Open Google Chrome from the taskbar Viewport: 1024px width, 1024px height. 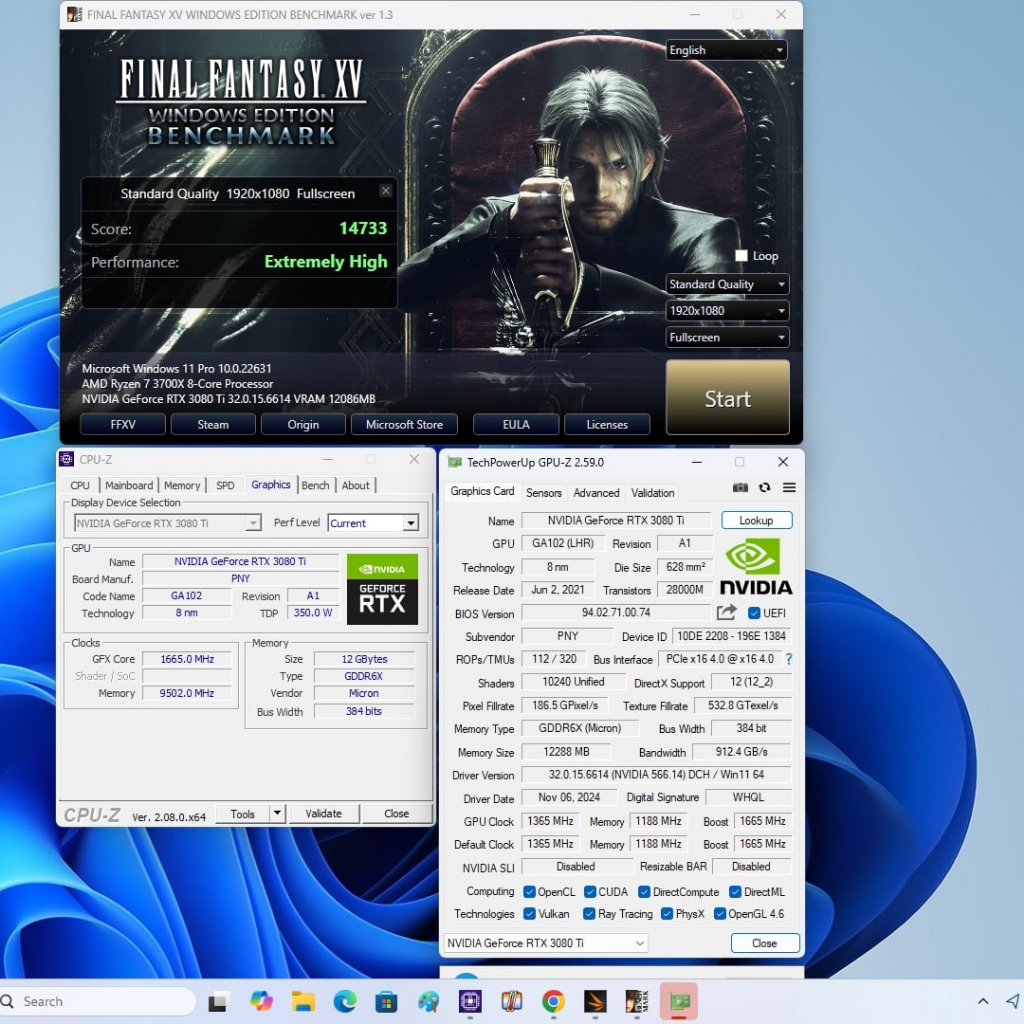point(553,1001)
